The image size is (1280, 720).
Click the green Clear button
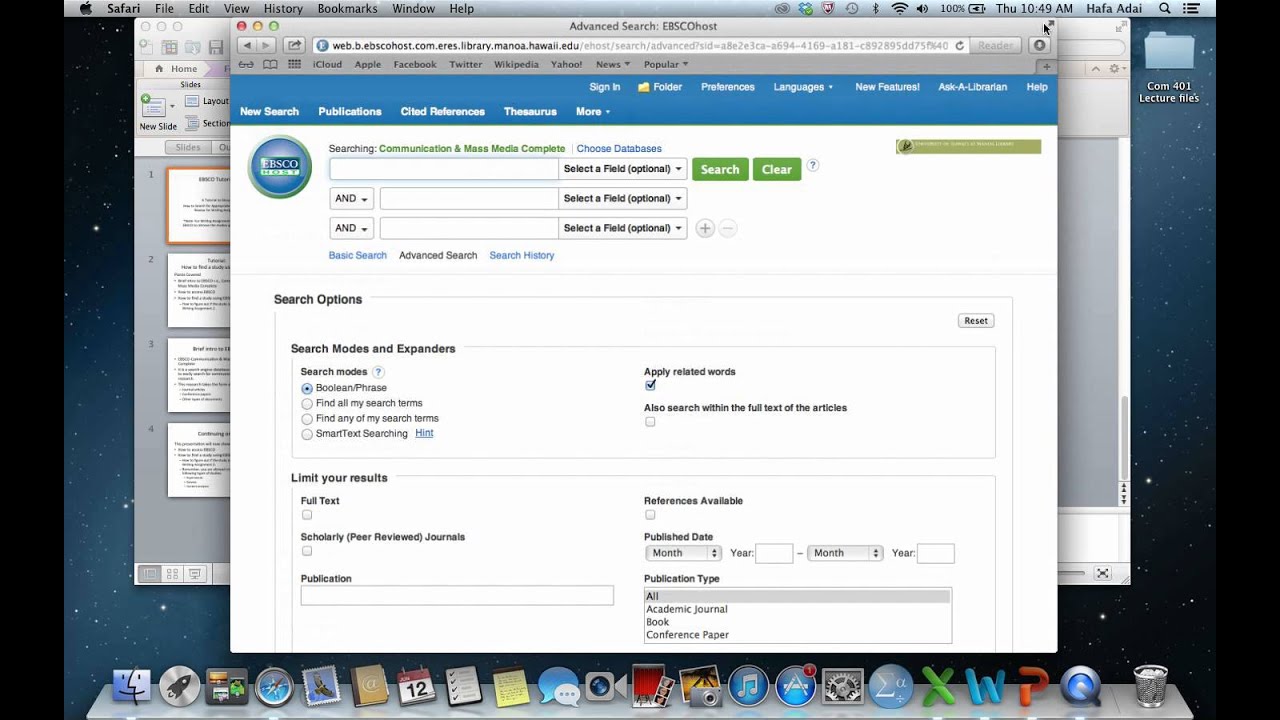[x=776, y=169]
